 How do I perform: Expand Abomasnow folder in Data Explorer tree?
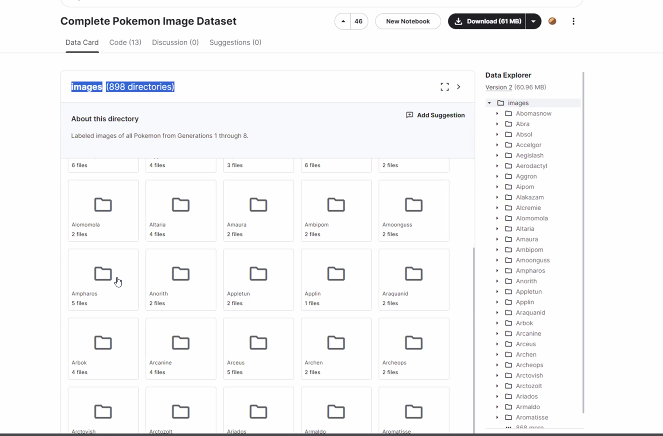(497, 113)
